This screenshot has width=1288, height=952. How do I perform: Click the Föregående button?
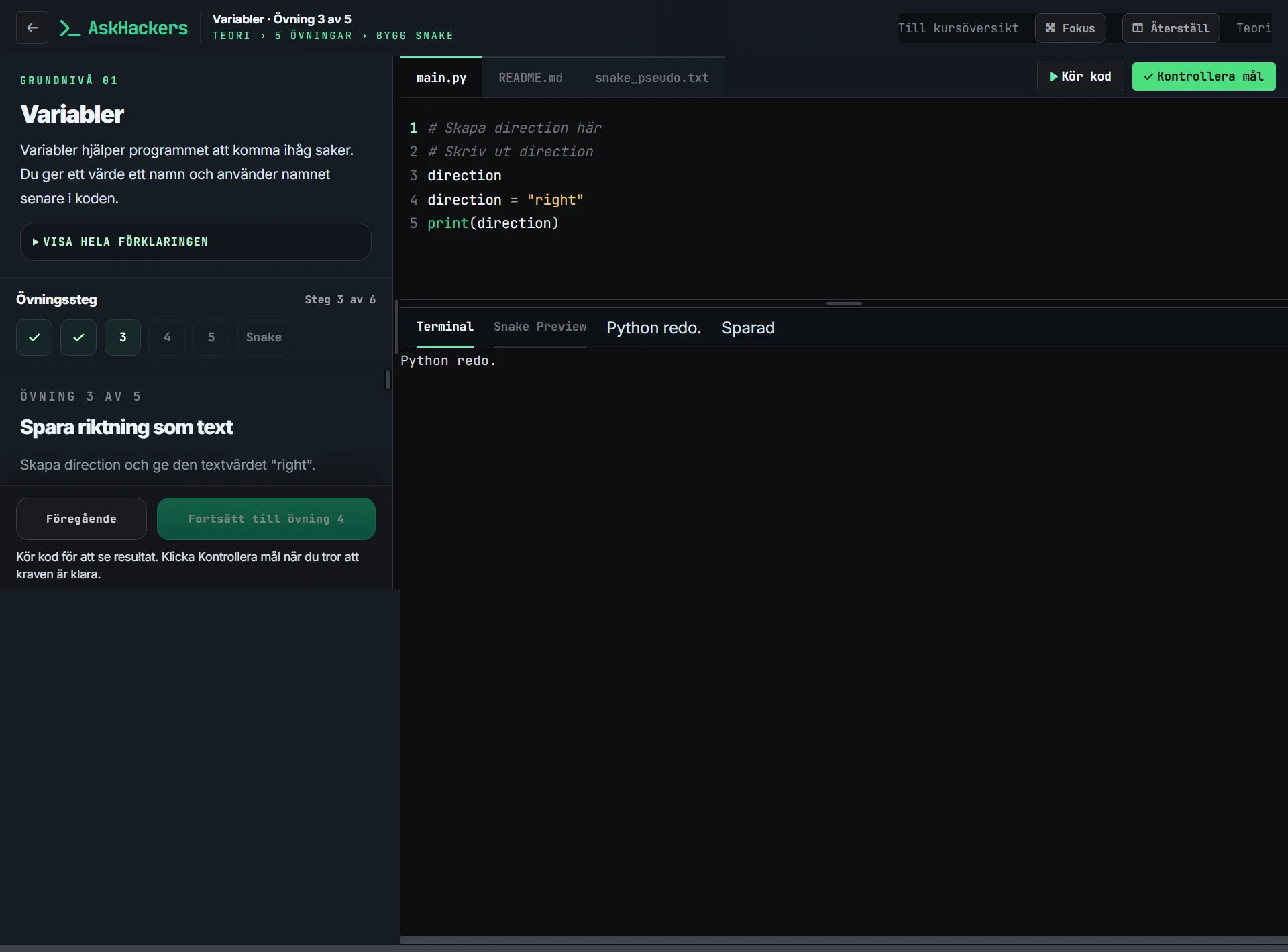pos(81,519)
